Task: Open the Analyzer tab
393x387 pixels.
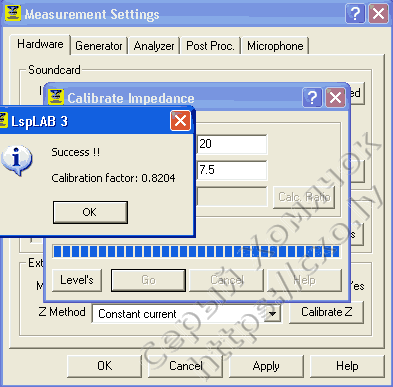Action: click(154, 46)
